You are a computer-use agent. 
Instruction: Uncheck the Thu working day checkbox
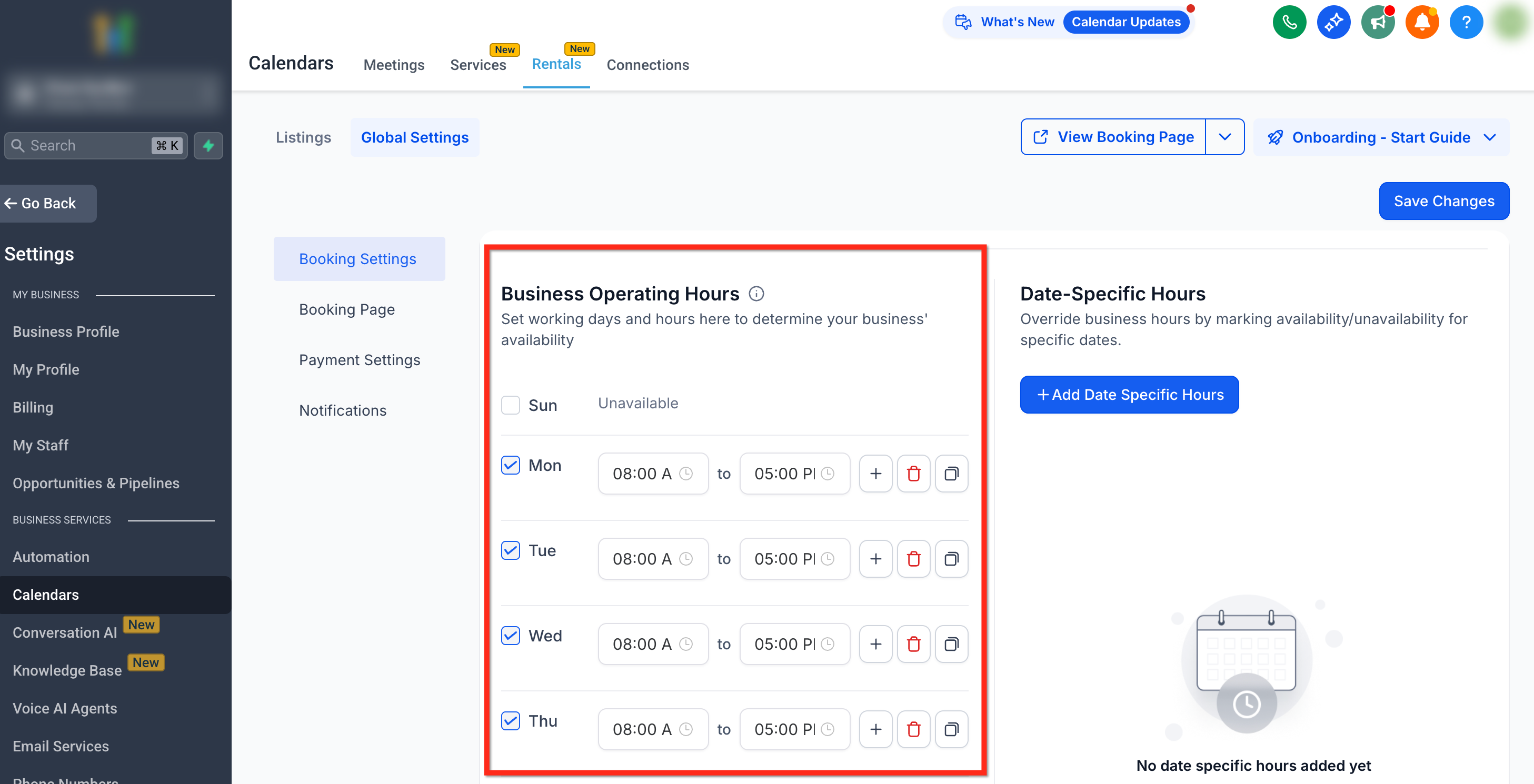tap(510, 721)
